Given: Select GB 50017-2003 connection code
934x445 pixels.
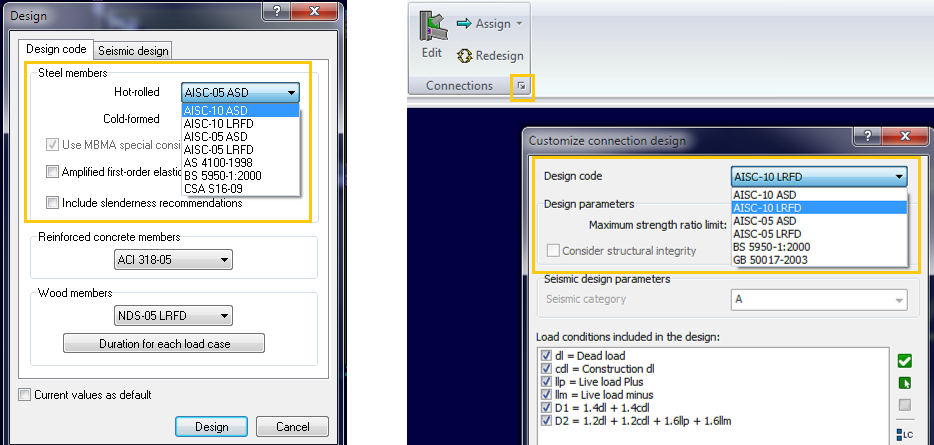Looking at the screenshot, I should (819, 260).
